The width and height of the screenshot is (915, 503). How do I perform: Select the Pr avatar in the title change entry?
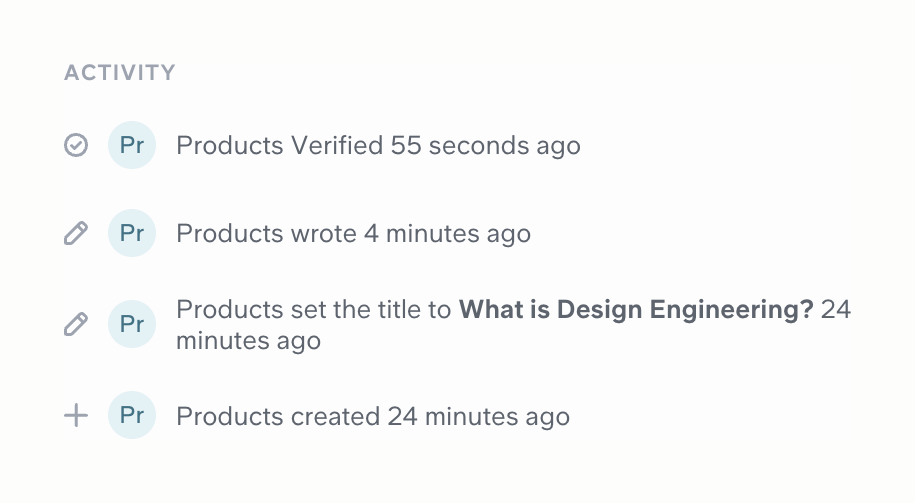(x=132, y=324)
